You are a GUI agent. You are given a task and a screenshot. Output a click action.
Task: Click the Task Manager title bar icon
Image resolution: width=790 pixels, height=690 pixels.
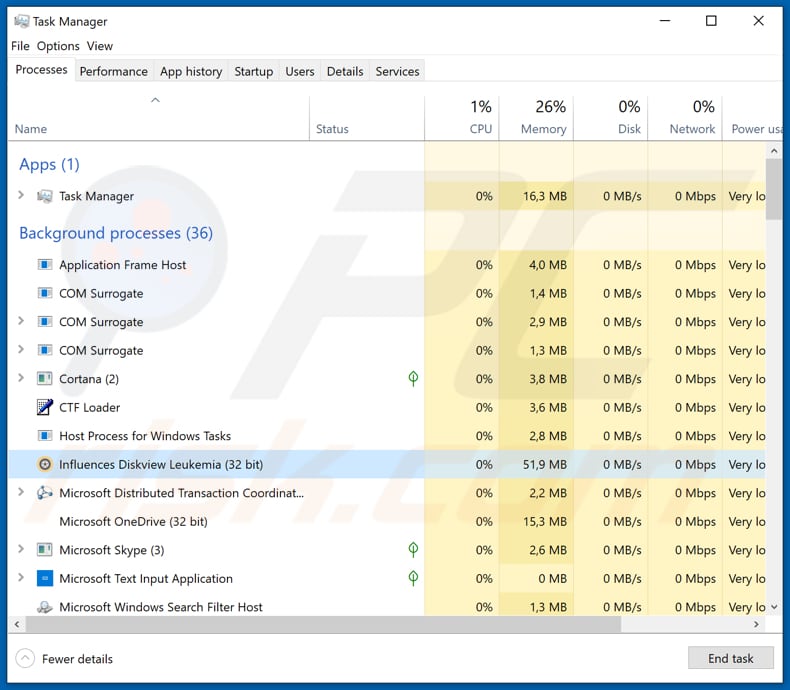coord(21,21)
